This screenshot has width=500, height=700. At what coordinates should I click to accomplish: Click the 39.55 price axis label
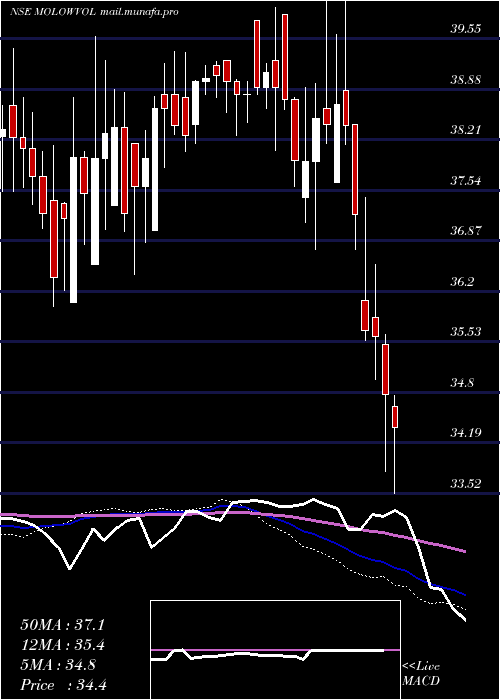click(x=466, y=29)
